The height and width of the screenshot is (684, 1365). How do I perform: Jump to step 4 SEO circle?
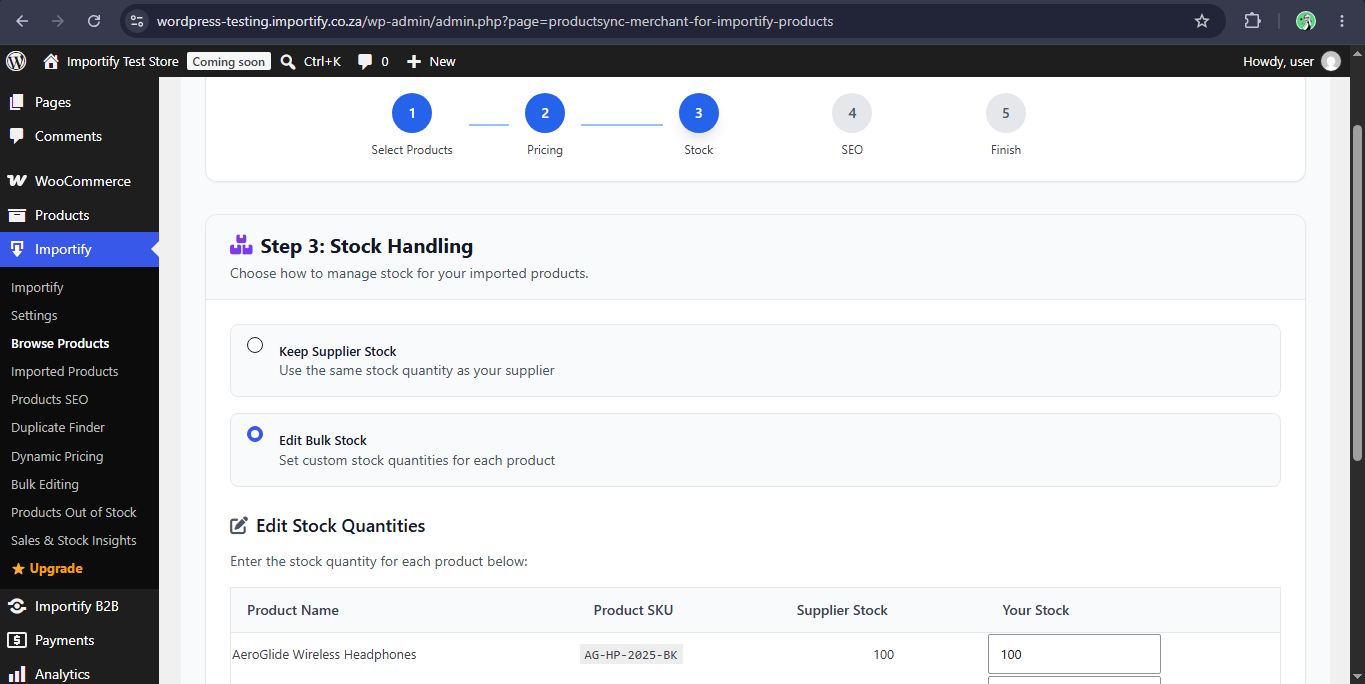pos(852,113)
